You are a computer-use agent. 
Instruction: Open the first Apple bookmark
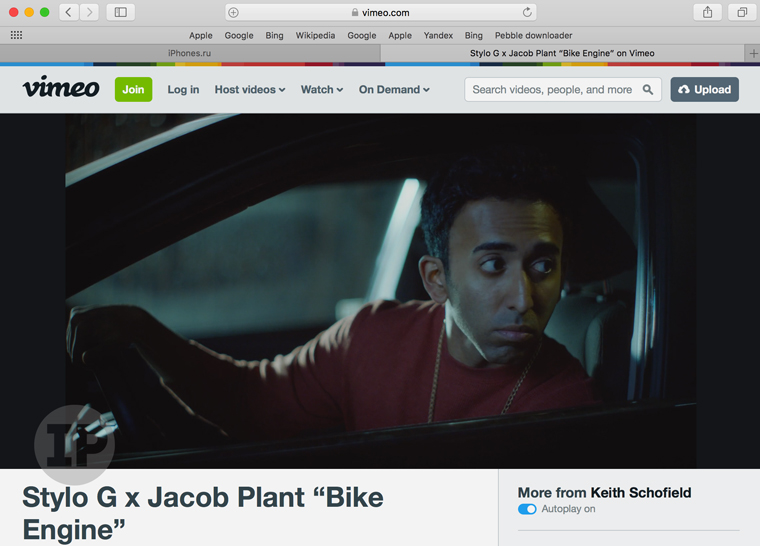coord(201,35)
